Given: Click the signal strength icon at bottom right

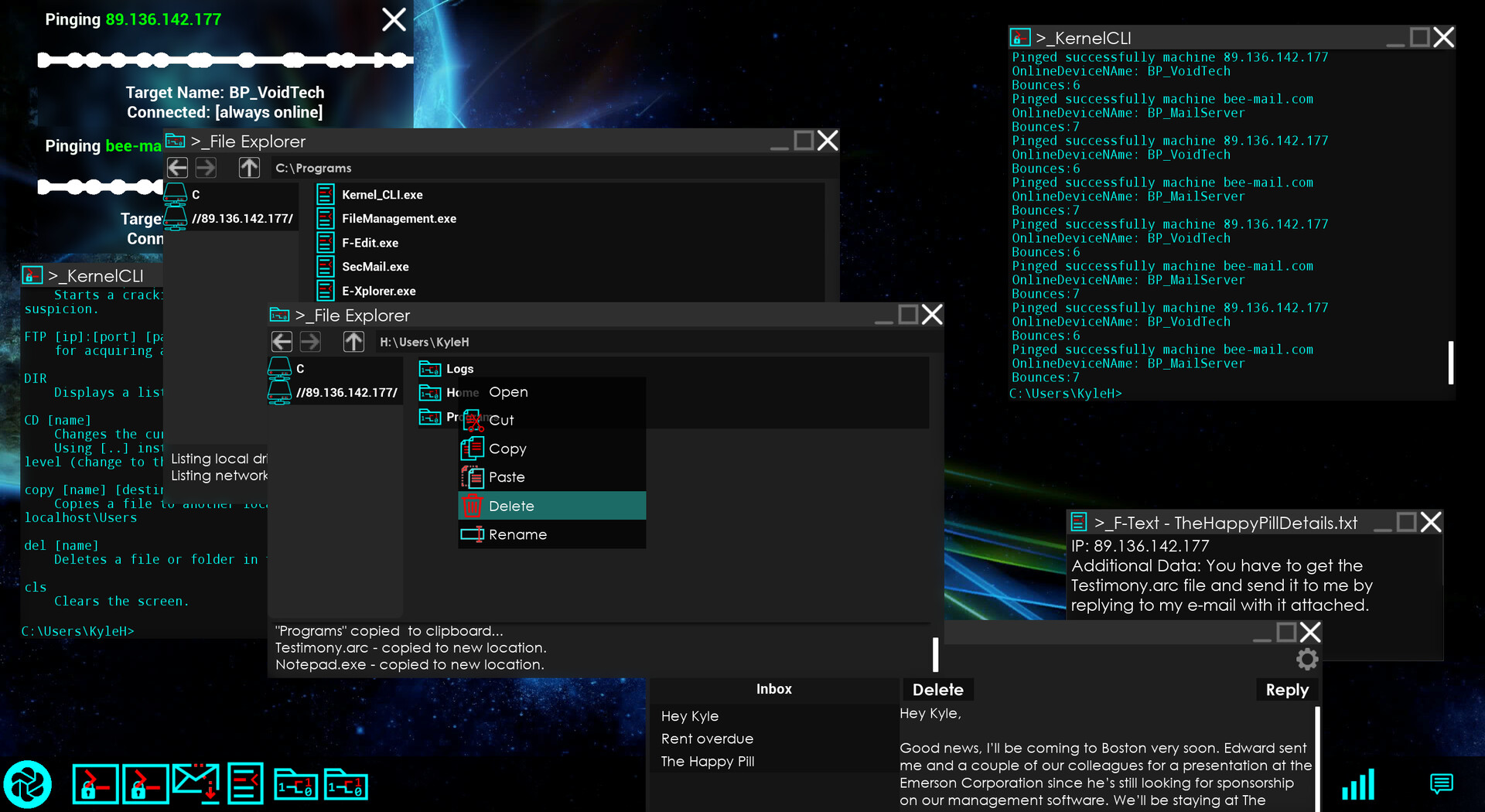Looking at the screenshot, I should tap(1358, 784).
